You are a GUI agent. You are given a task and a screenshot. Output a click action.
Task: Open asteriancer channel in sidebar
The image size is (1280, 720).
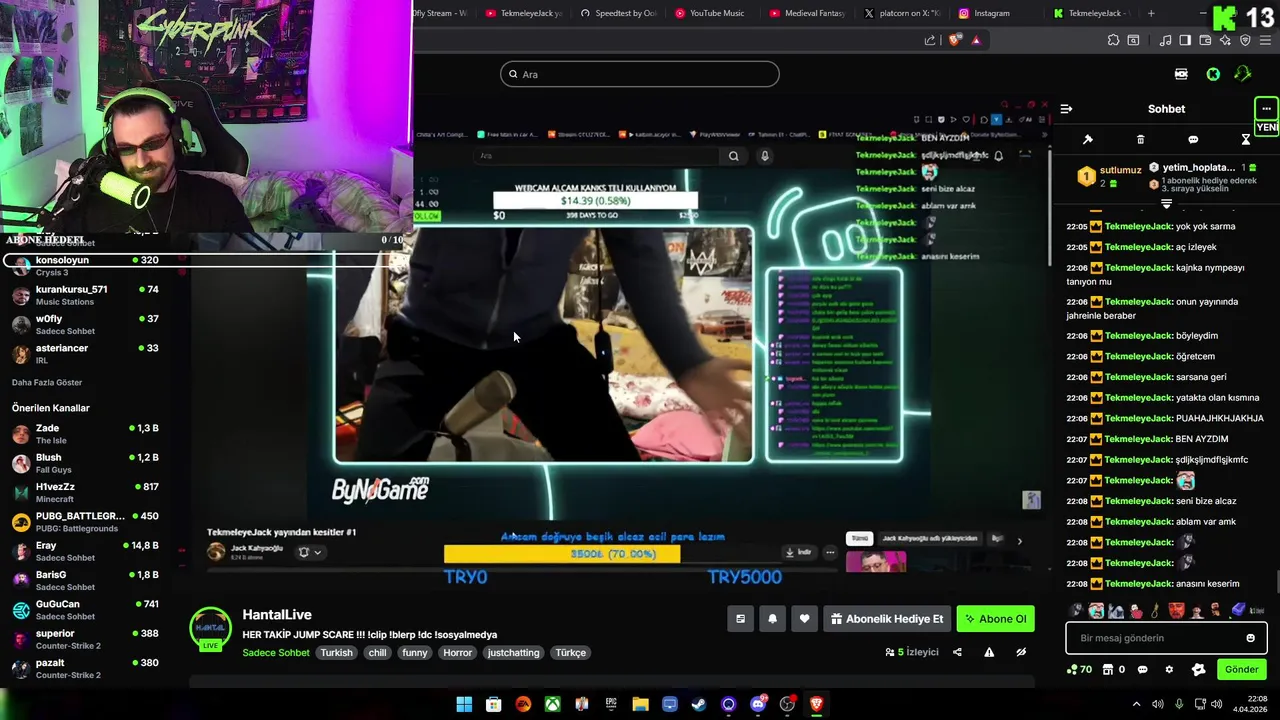85,354
